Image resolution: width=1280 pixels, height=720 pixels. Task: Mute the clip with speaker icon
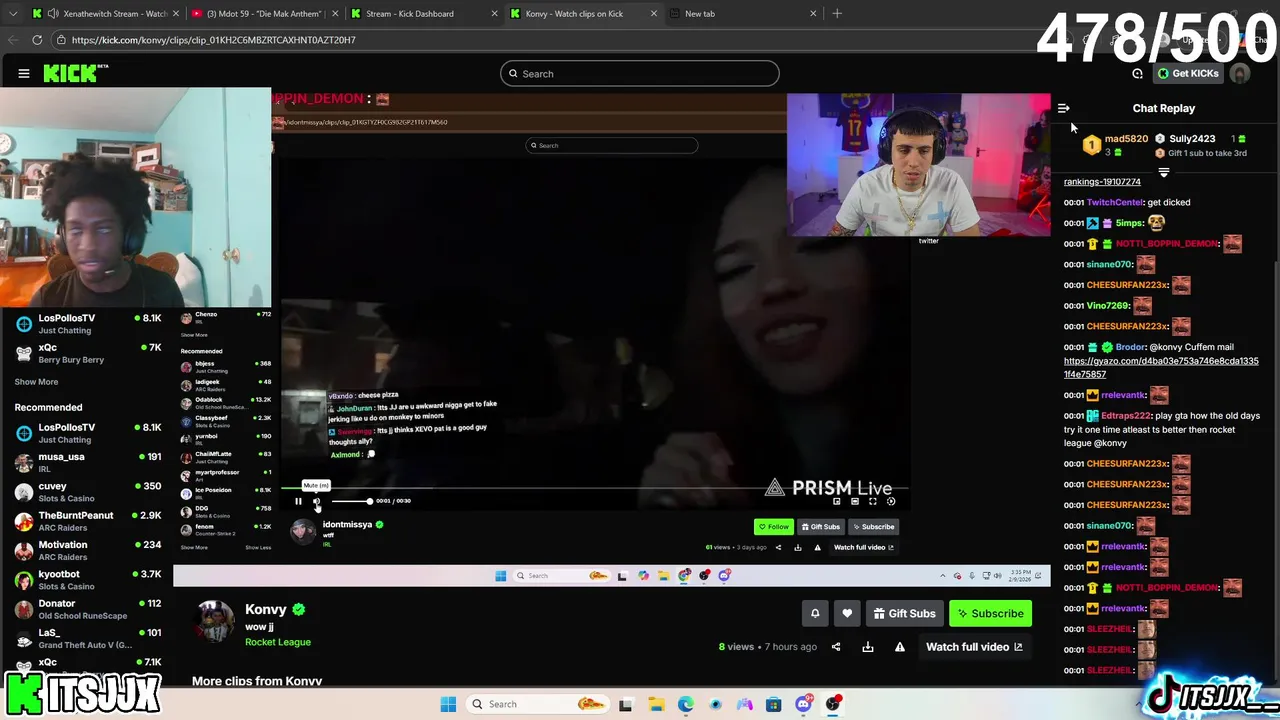tap(317, 501)
